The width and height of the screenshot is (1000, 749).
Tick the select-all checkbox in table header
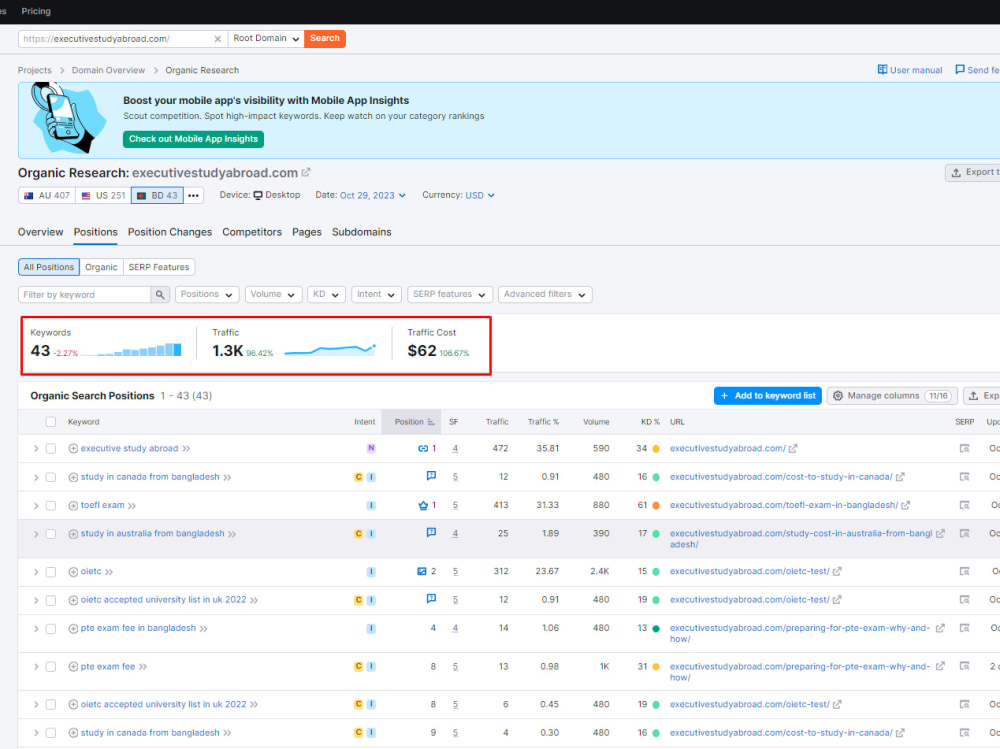click(51, 422)
